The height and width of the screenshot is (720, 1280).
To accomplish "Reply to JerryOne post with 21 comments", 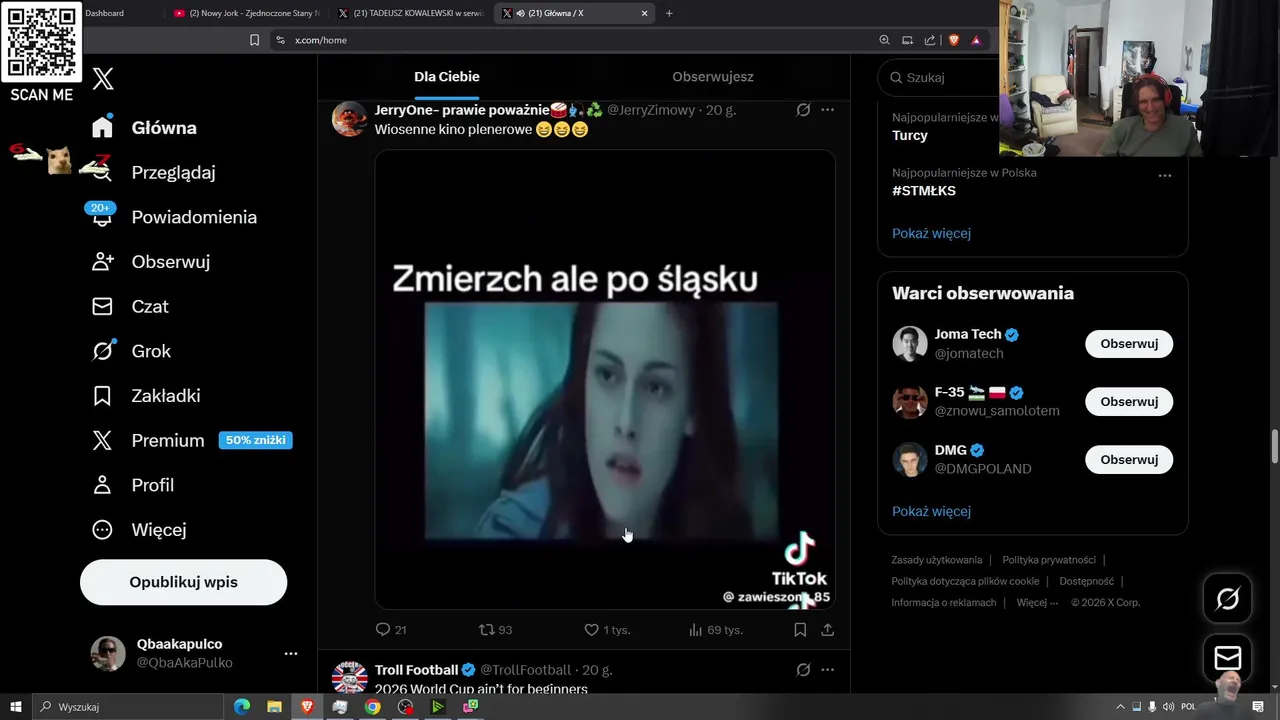I will (391, 629).
